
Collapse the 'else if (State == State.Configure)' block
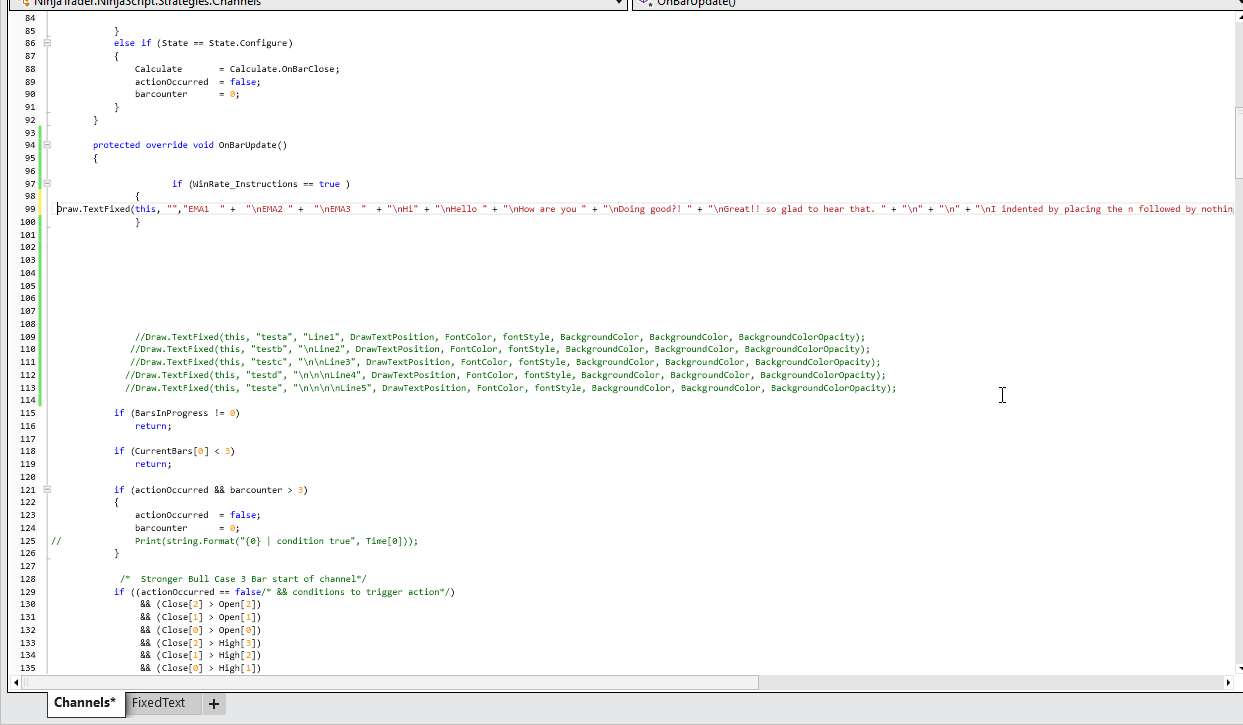[x=47, y=44]
